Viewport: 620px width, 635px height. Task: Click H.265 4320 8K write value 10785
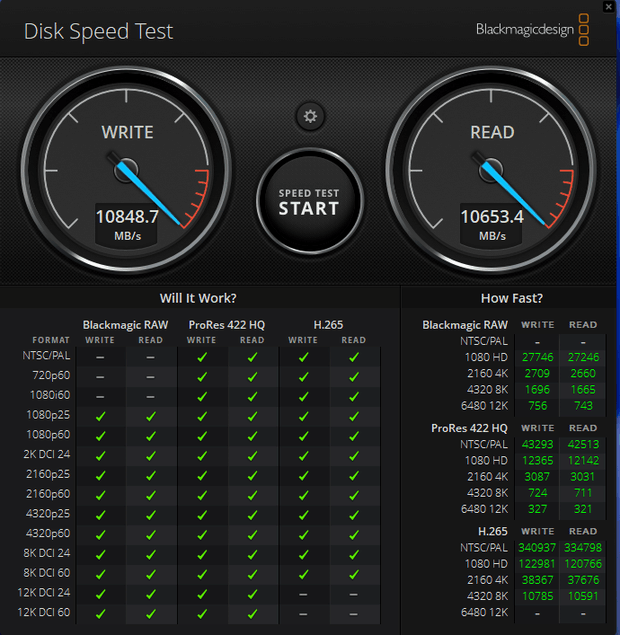(537, 596)
